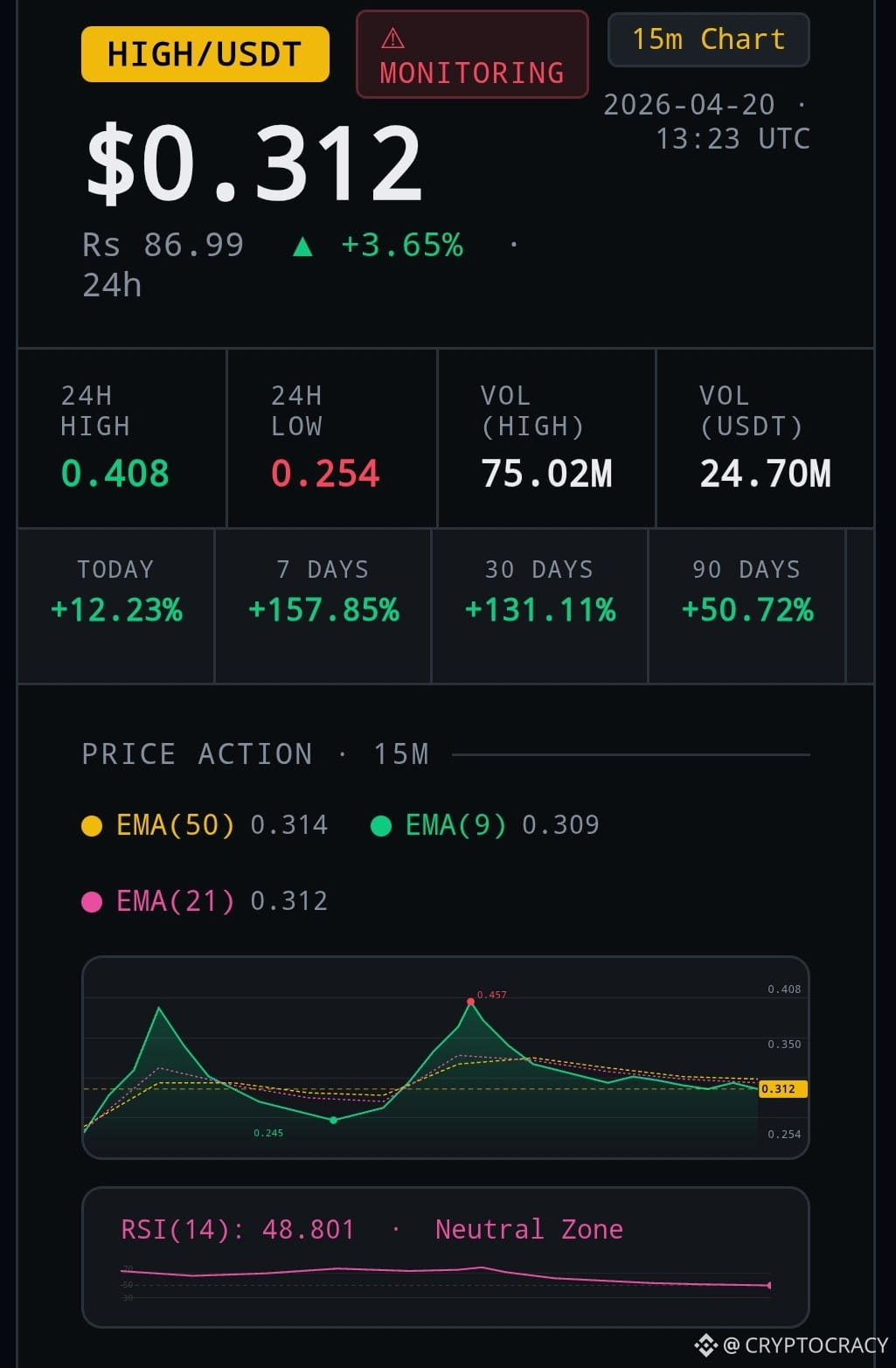896x1368 pixels.
Task: Open the 30 DAYS +131.11% period
Action: point(540,606)
